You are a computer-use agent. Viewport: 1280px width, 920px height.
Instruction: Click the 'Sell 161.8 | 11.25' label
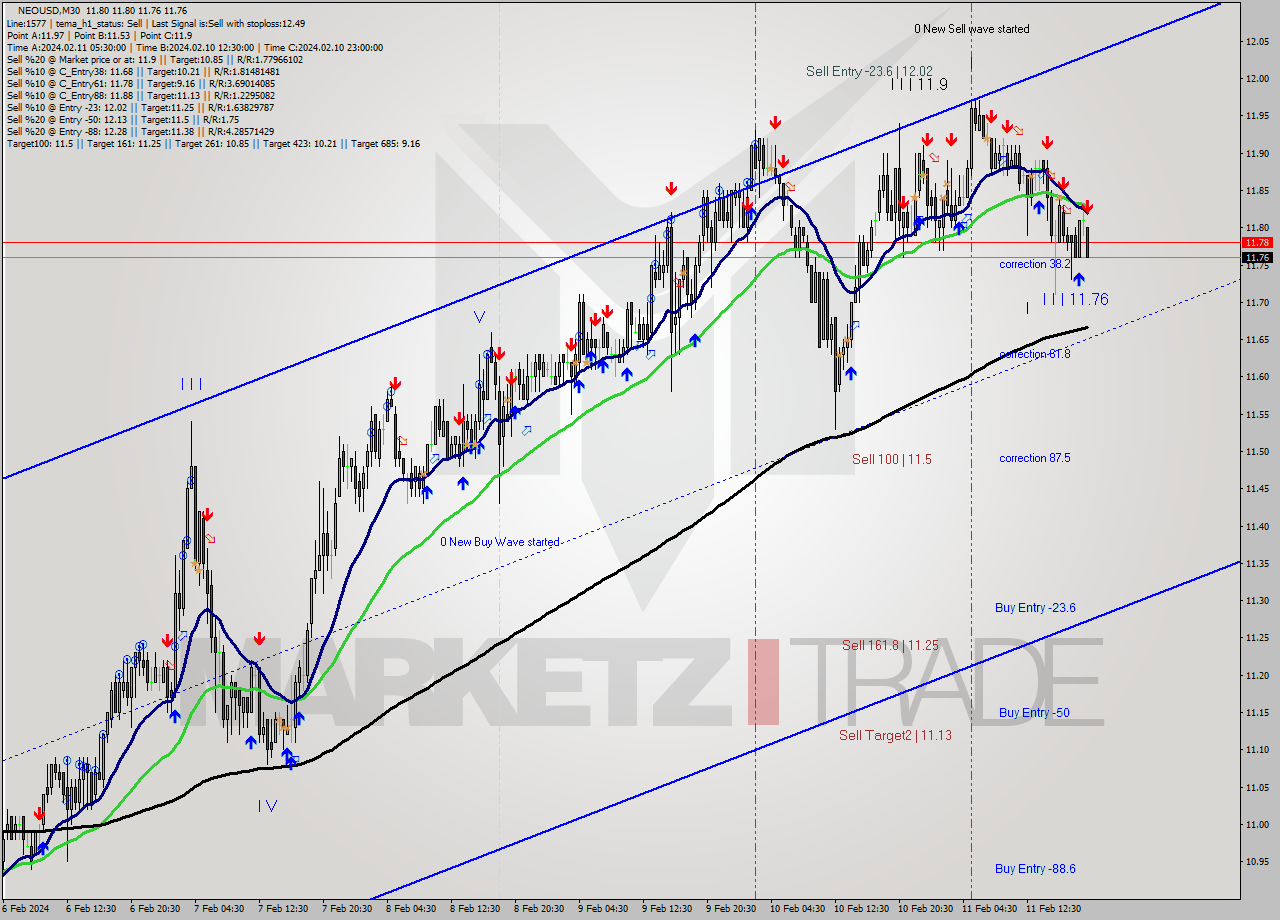[890, 645]
